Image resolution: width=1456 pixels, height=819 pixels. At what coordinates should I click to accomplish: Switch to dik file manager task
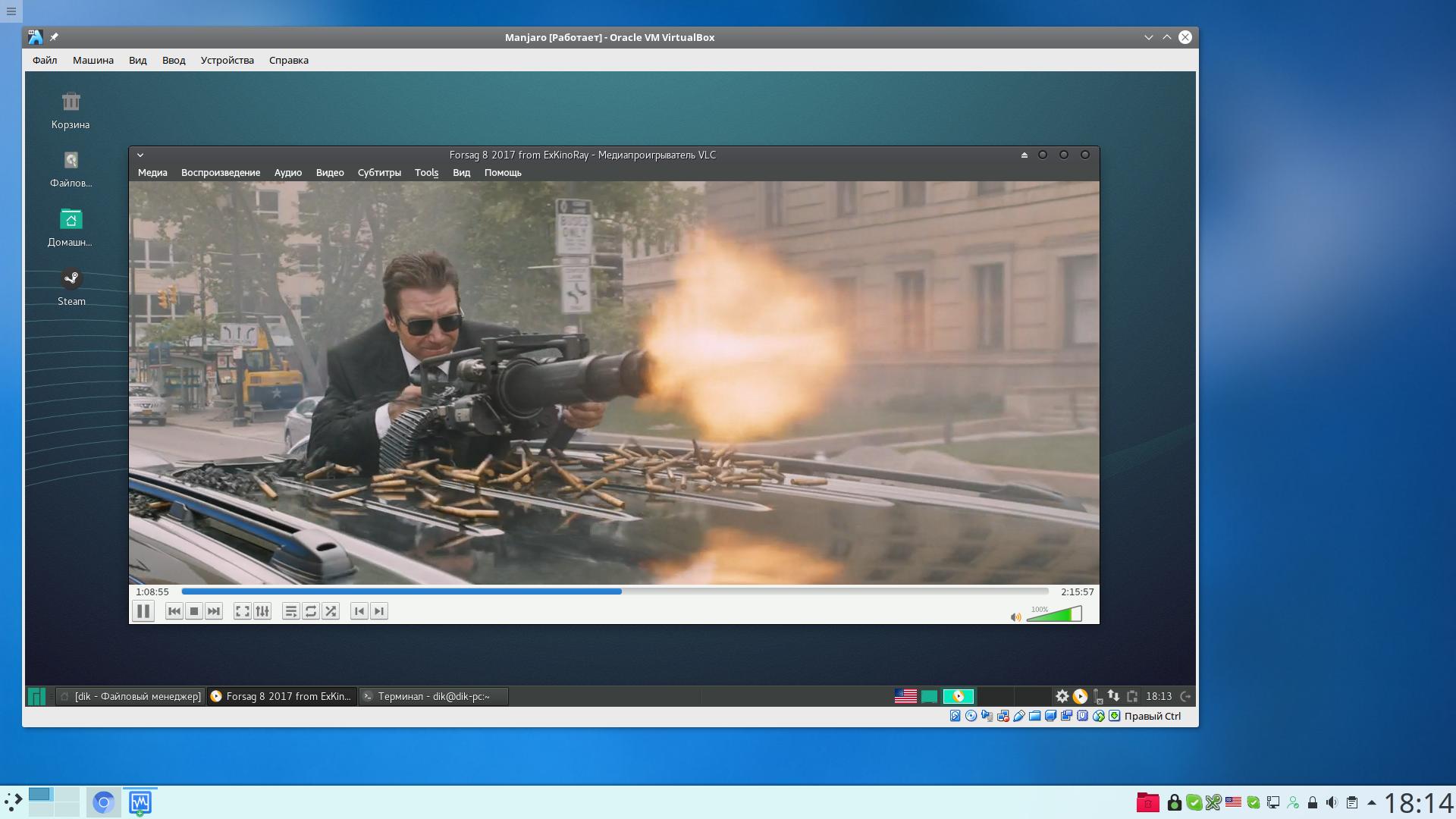[130, 696]
